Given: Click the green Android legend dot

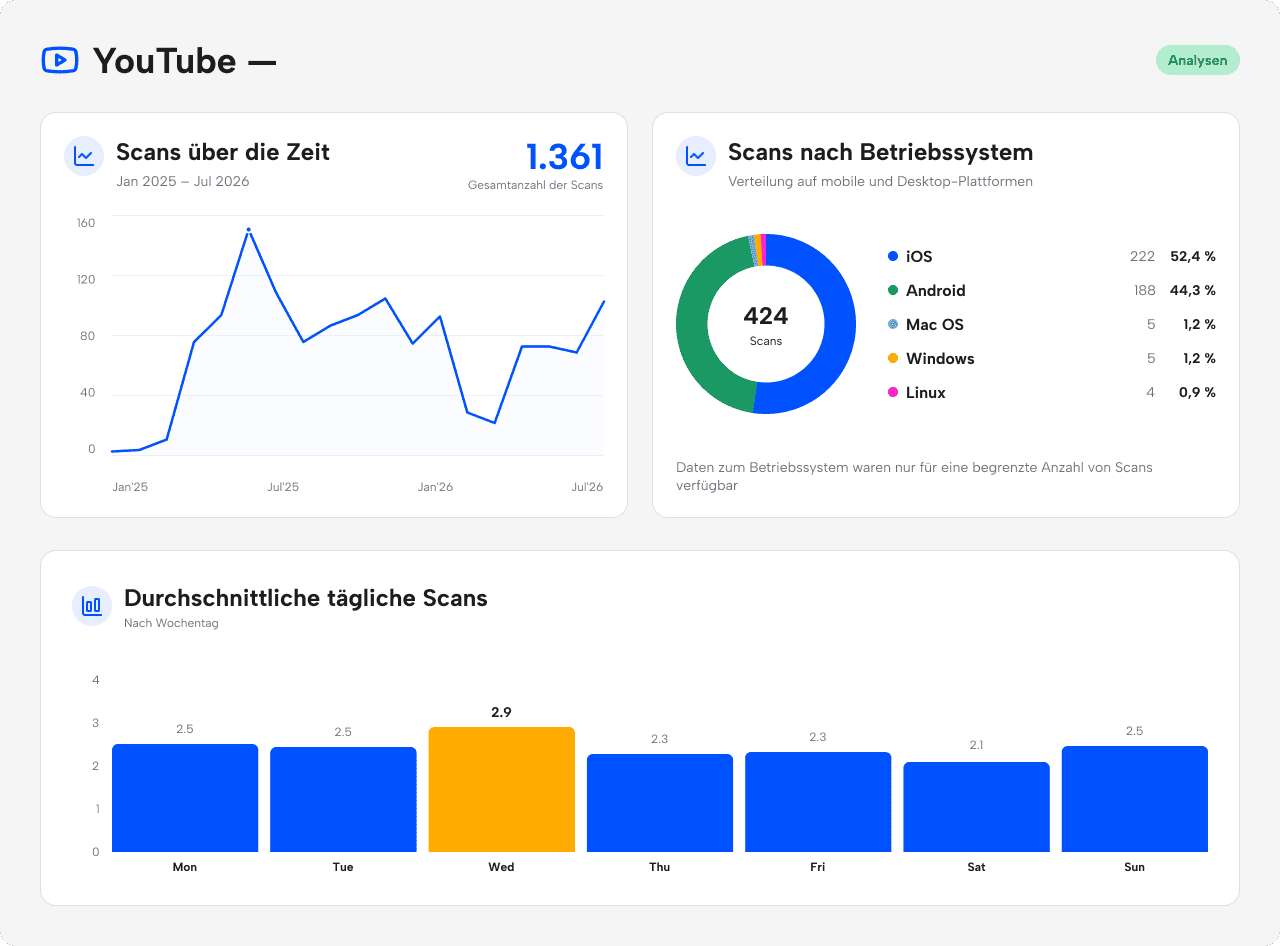Looking at the screenshot, I should tap(893, 291).
